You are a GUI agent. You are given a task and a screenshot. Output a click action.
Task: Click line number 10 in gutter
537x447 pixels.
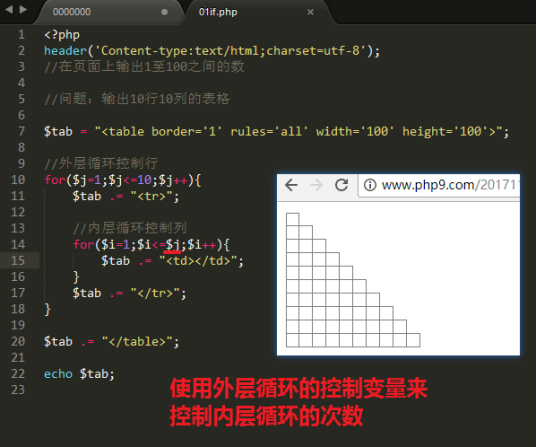[x=18, y=180]
